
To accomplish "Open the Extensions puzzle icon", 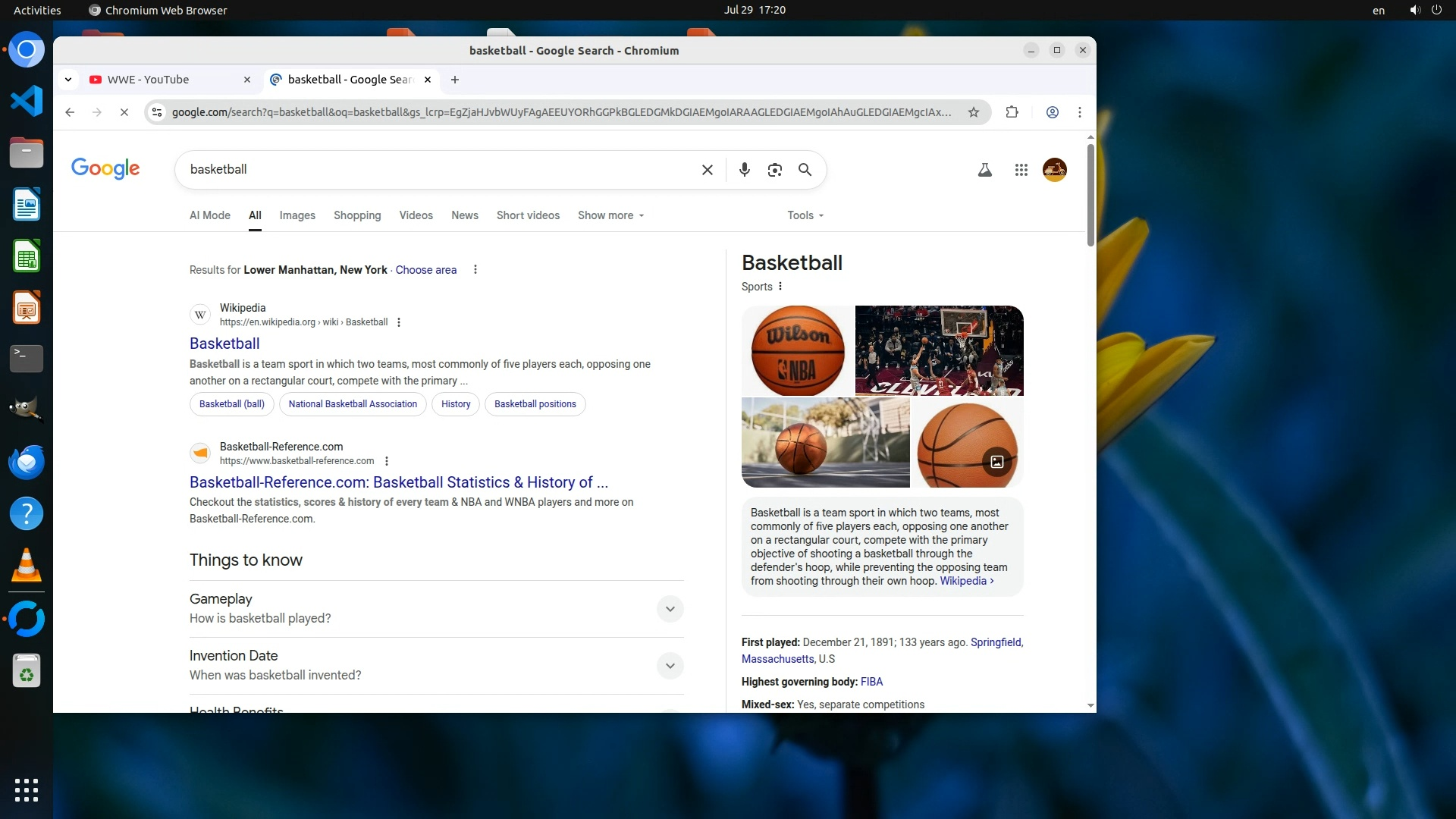I will pos(1012,112).
